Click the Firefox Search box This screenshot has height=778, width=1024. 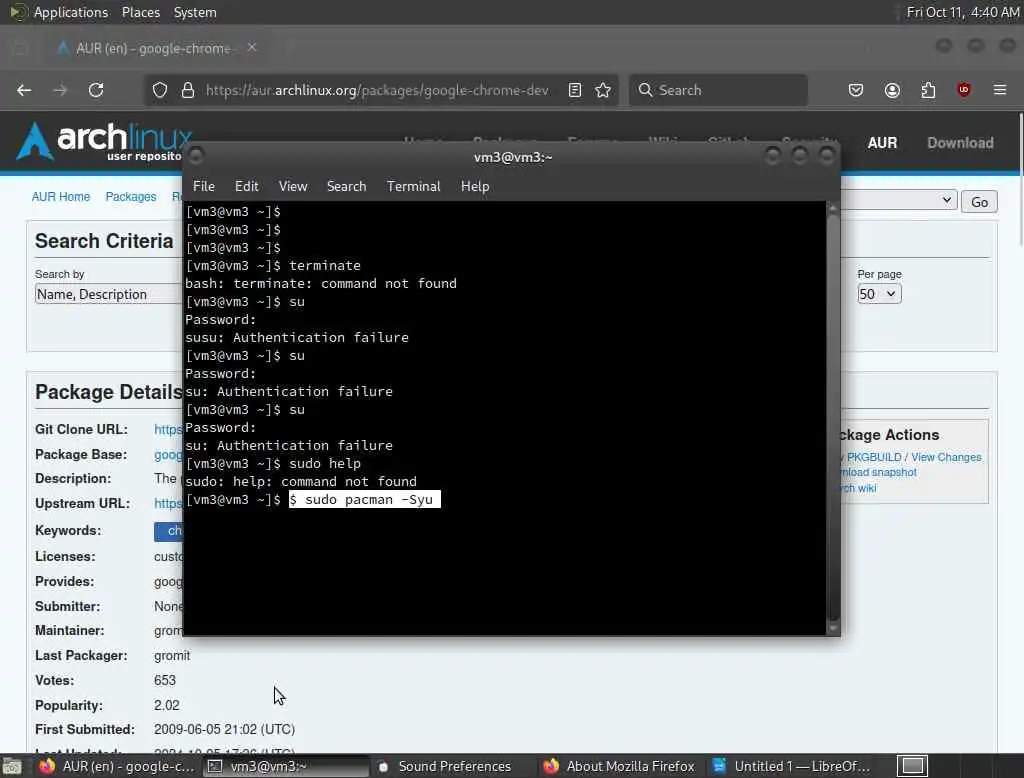[x=718, y=90]
